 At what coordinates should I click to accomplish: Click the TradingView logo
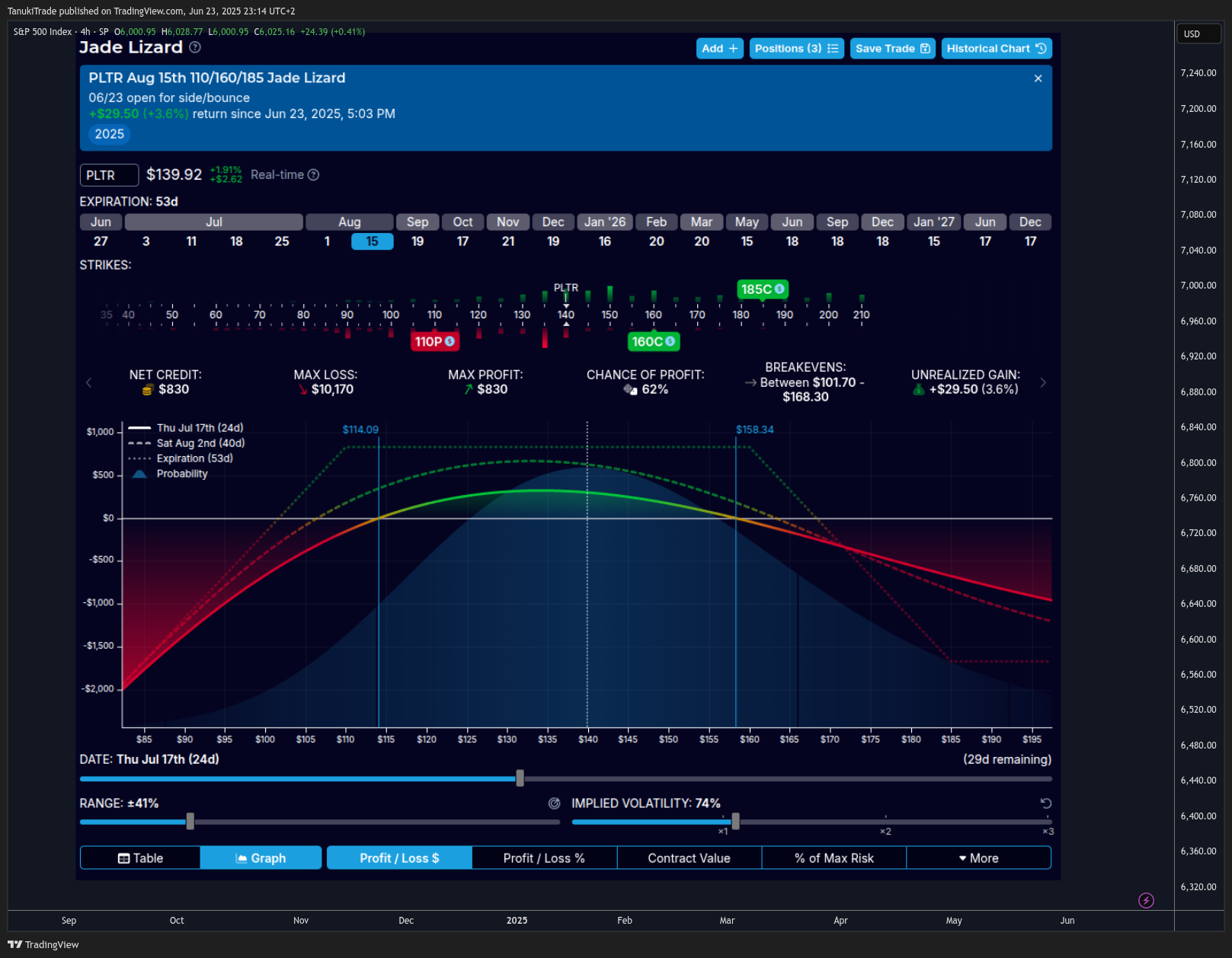tap(43, 945)
